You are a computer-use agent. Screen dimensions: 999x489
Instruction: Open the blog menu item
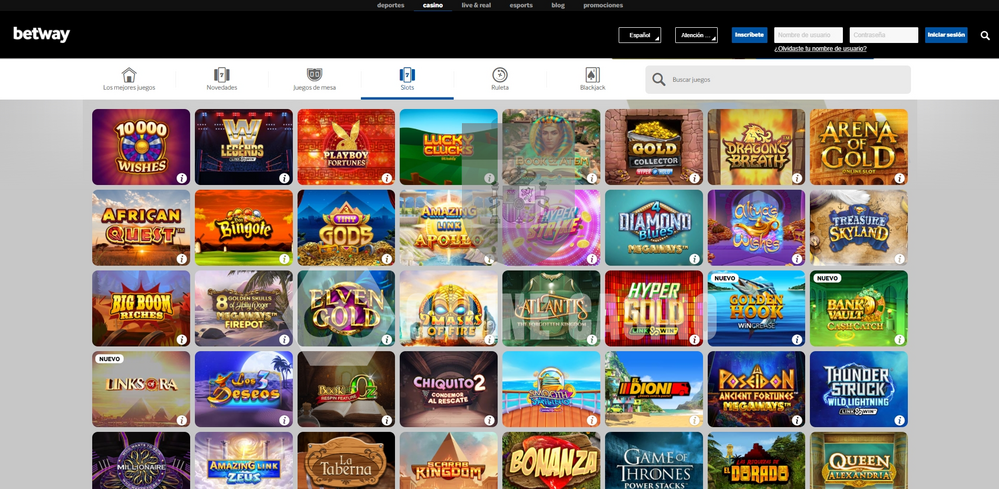click(x=558, y=5)
